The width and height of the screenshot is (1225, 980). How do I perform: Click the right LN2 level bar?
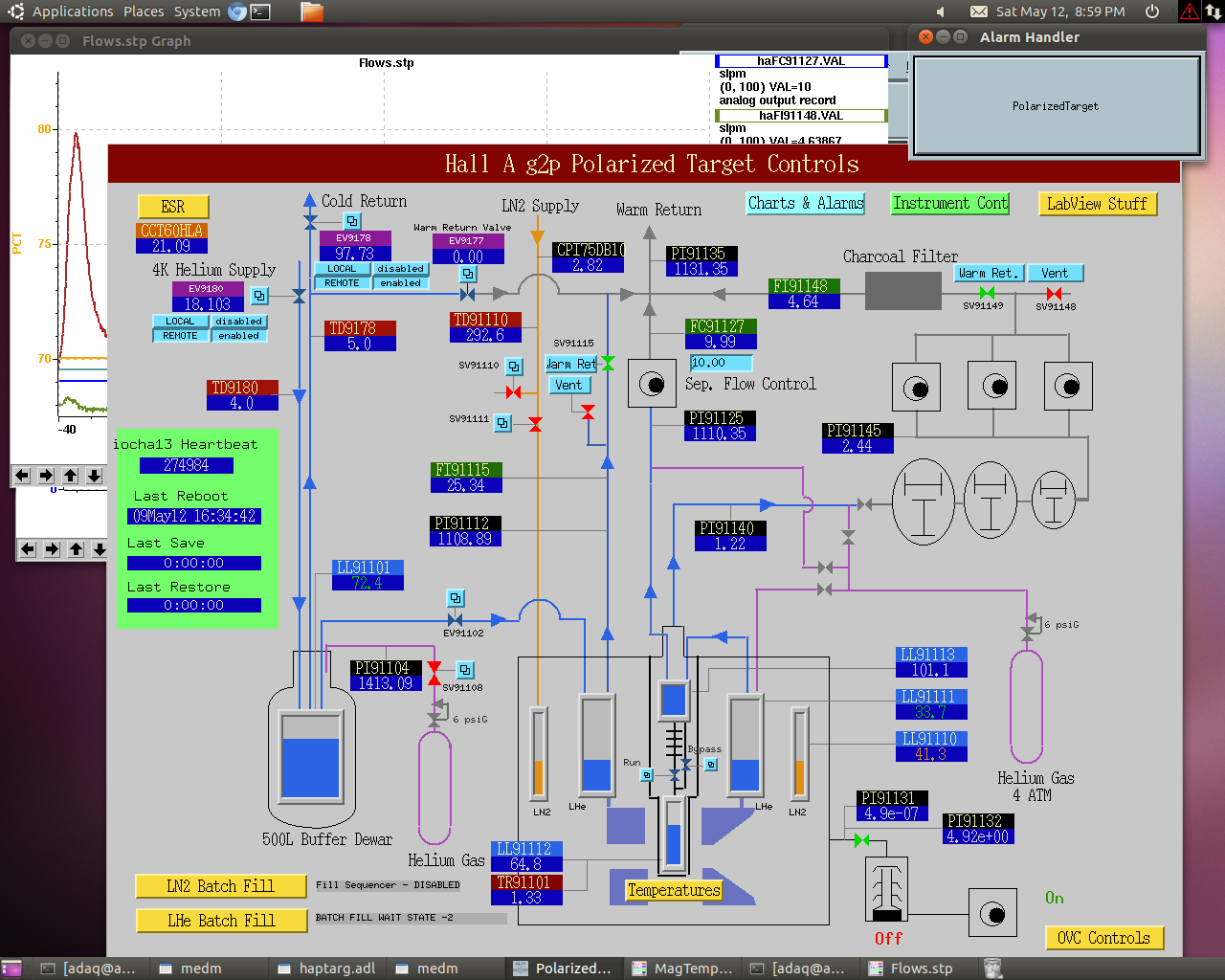point(799,752)
